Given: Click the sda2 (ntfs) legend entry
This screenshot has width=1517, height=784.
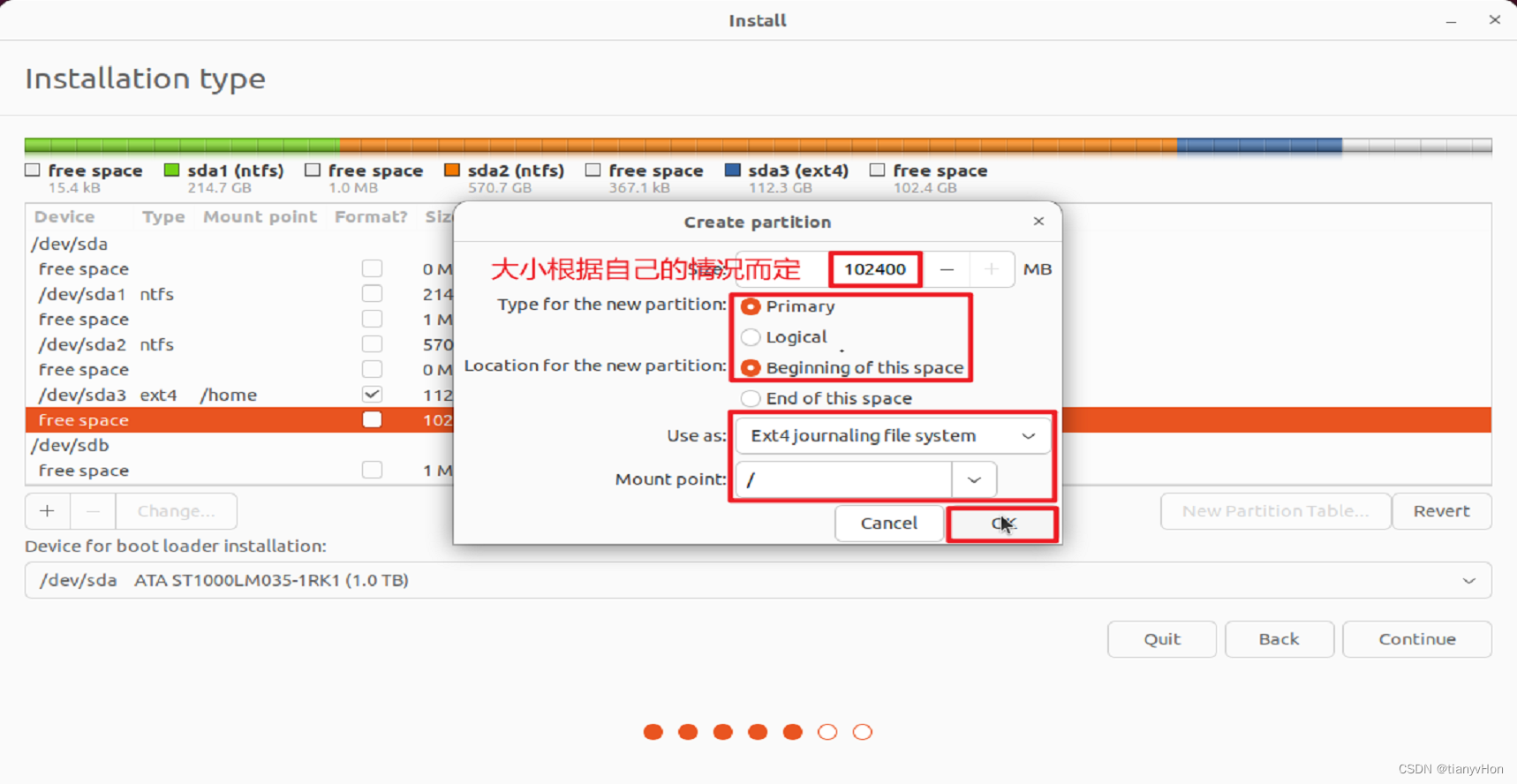Looking at the screenshot, I should pos(504,177).
